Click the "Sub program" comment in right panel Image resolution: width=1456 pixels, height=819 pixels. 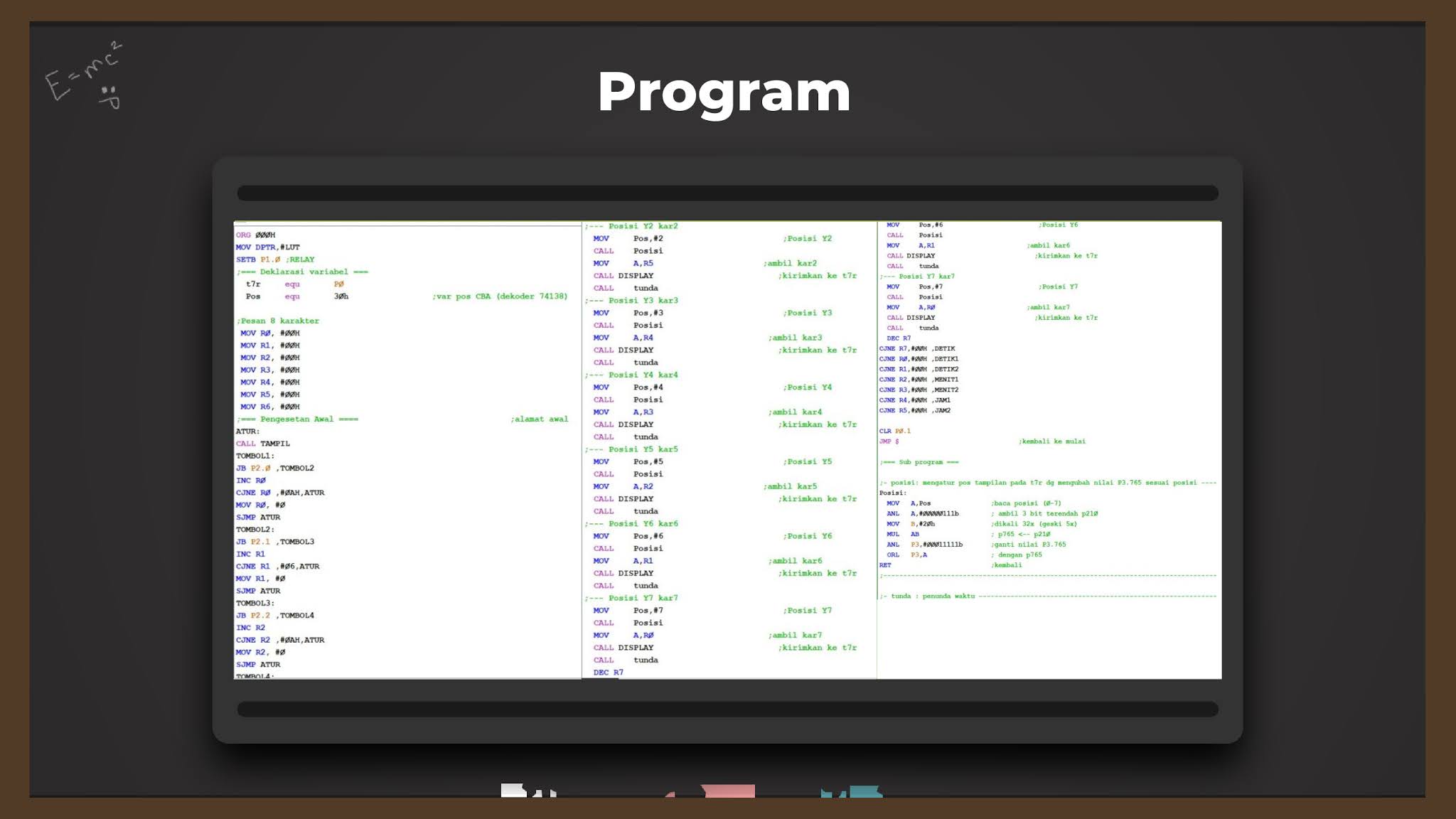pos(919,462)
